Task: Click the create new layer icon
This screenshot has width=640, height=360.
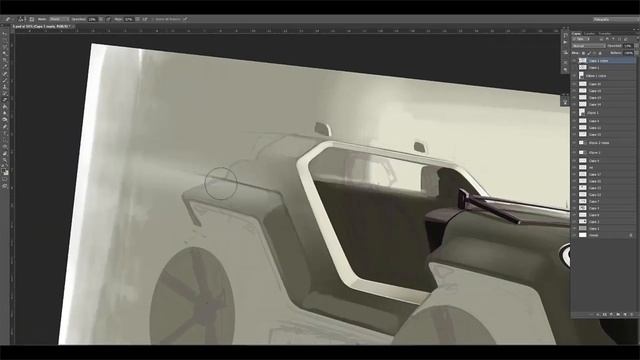Action: pyautogui.click(x=624, y=314)
